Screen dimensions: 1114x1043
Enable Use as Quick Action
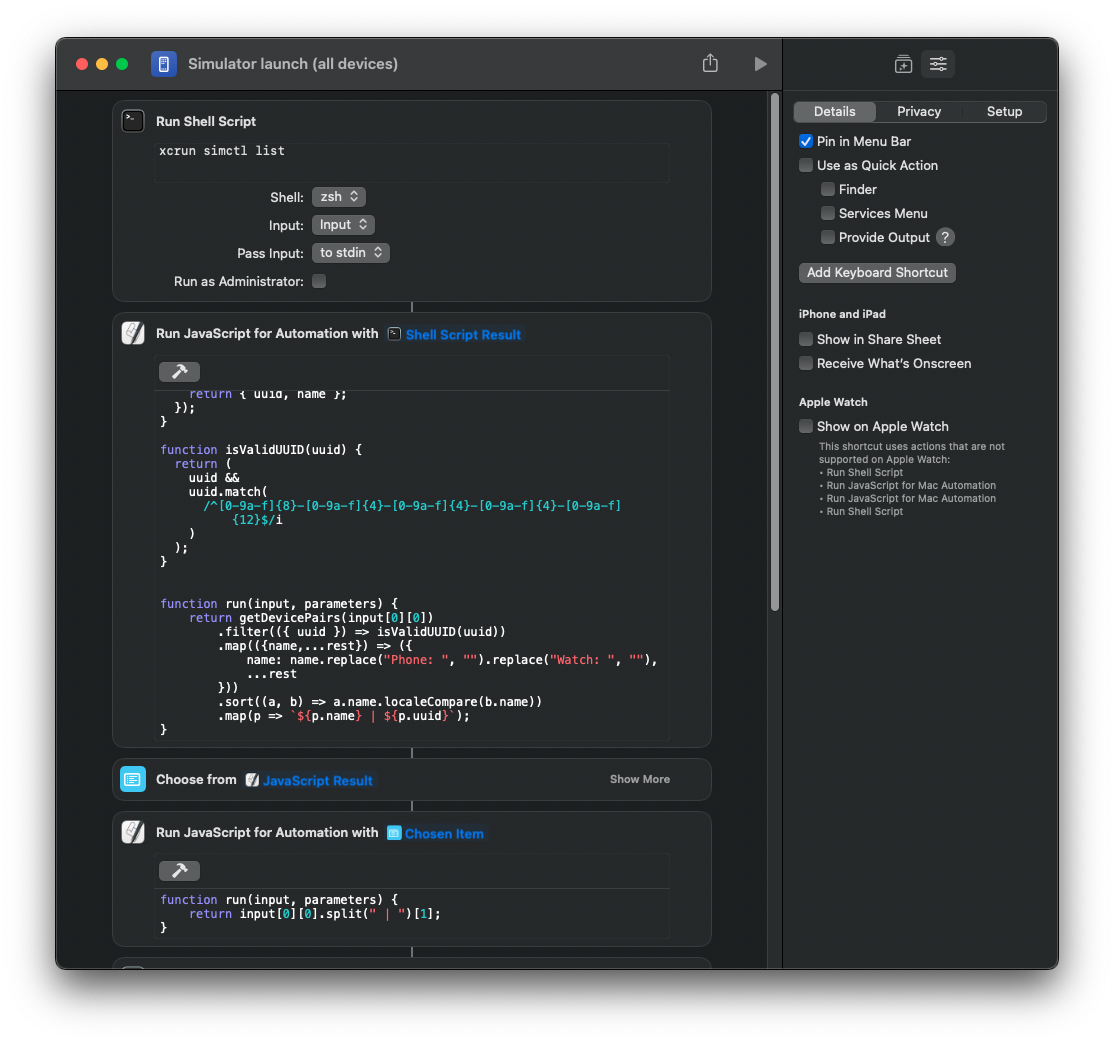pyautogui.click(x=806, y=165)
